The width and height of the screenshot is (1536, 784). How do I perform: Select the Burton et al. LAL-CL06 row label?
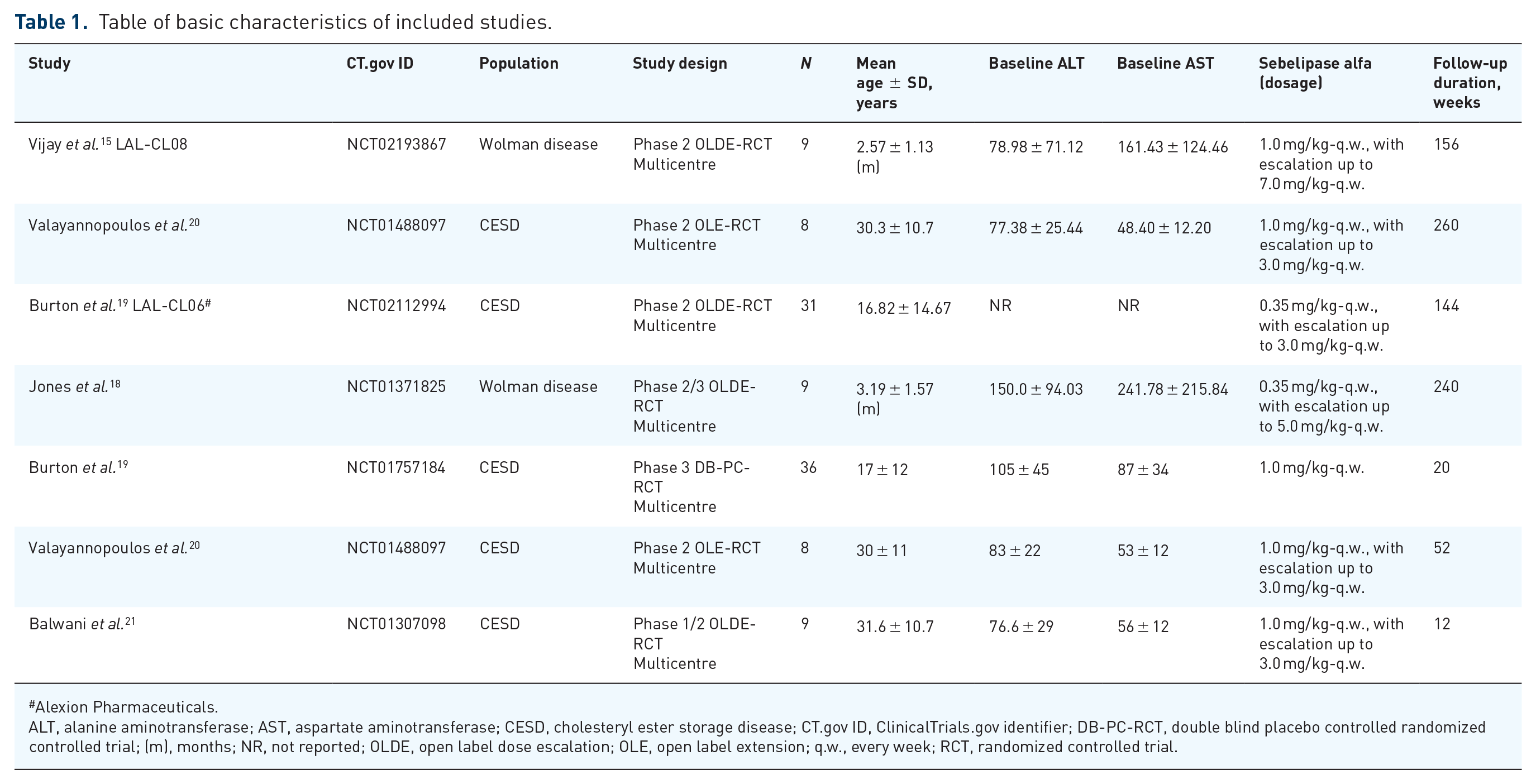120,306
